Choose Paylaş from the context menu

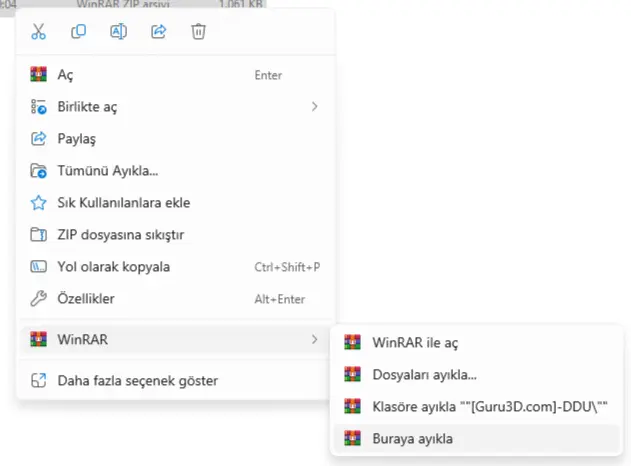tap(175, 139)
